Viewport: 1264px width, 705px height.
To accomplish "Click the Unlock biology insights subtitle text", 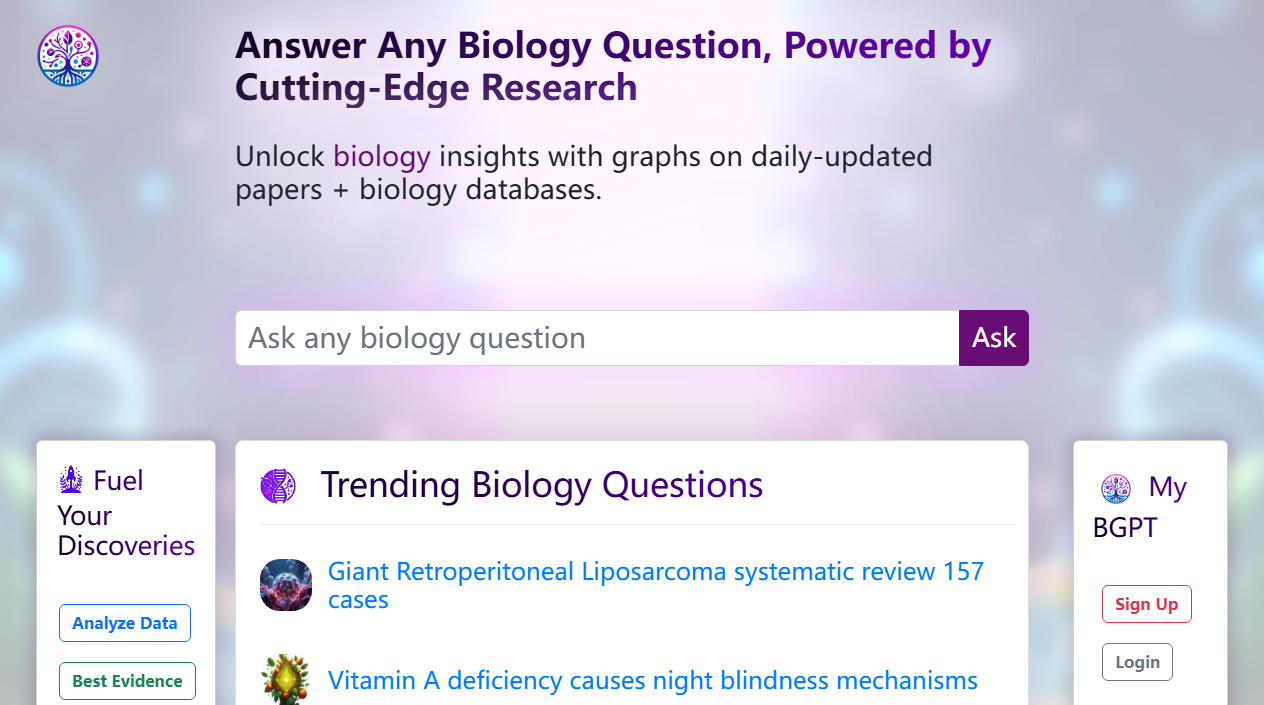I will (583, 172).
